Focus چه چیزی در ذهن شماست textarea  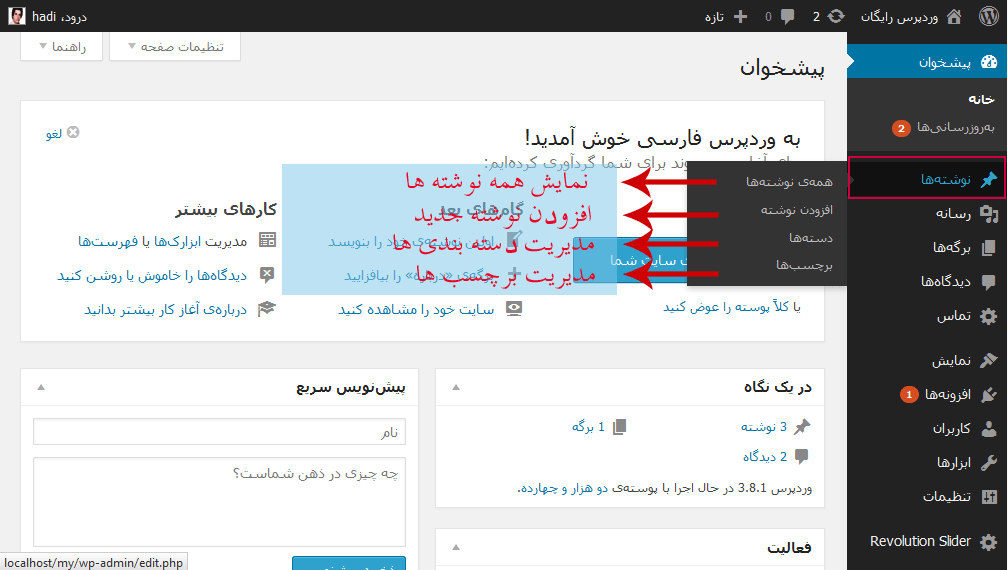(x=219, y=502)
